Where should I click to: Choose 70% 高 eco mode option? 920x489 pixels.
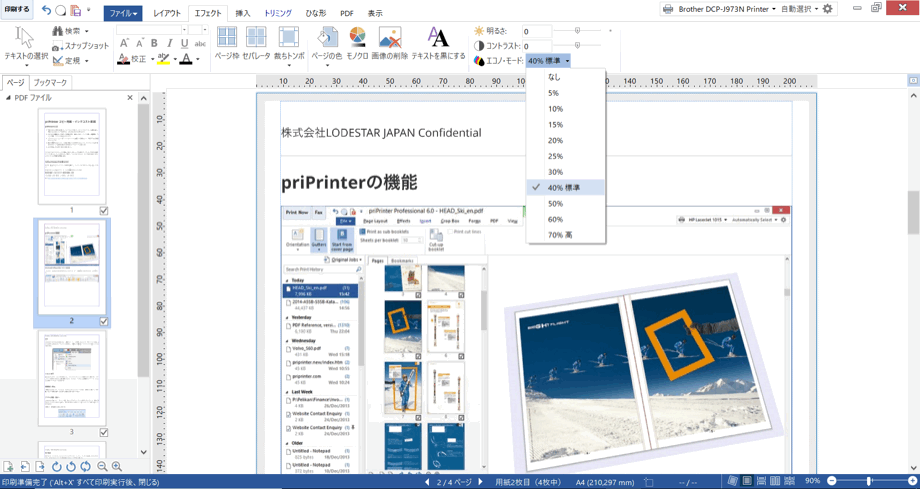(566, 235)
